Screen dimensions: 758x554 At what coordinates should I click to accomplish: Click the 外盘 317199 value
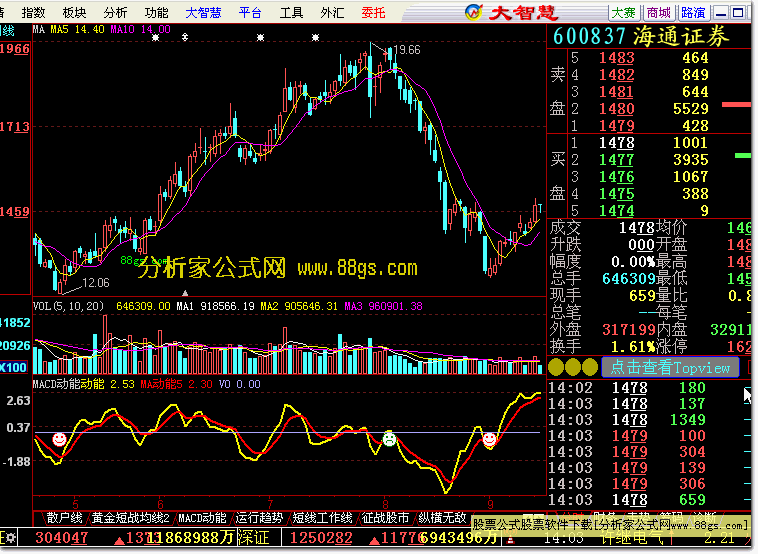[x=628, y=330]
